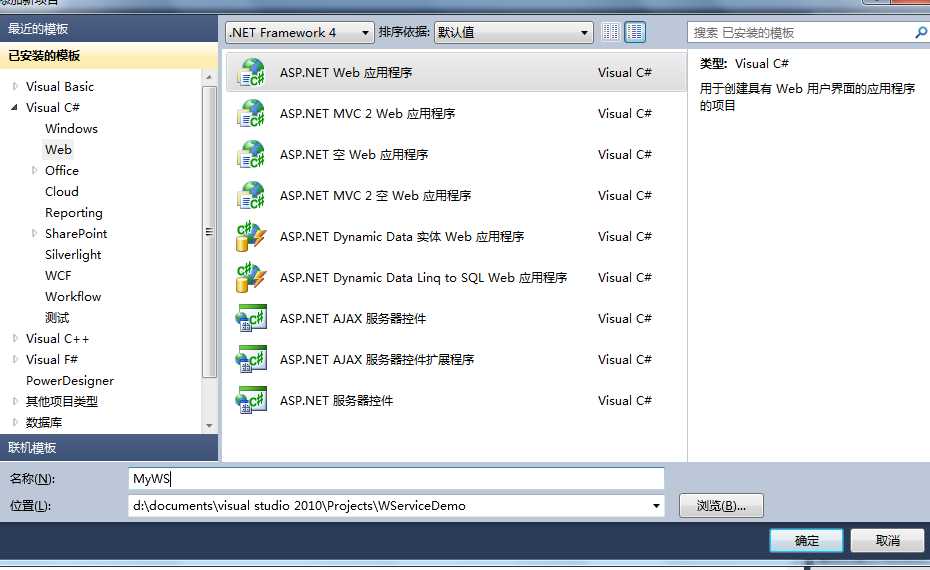Open the 排序依据 默认值 sort dropdown
This screenshot has width=930, height=570.
pyautogui.click(x=514, y=33)
